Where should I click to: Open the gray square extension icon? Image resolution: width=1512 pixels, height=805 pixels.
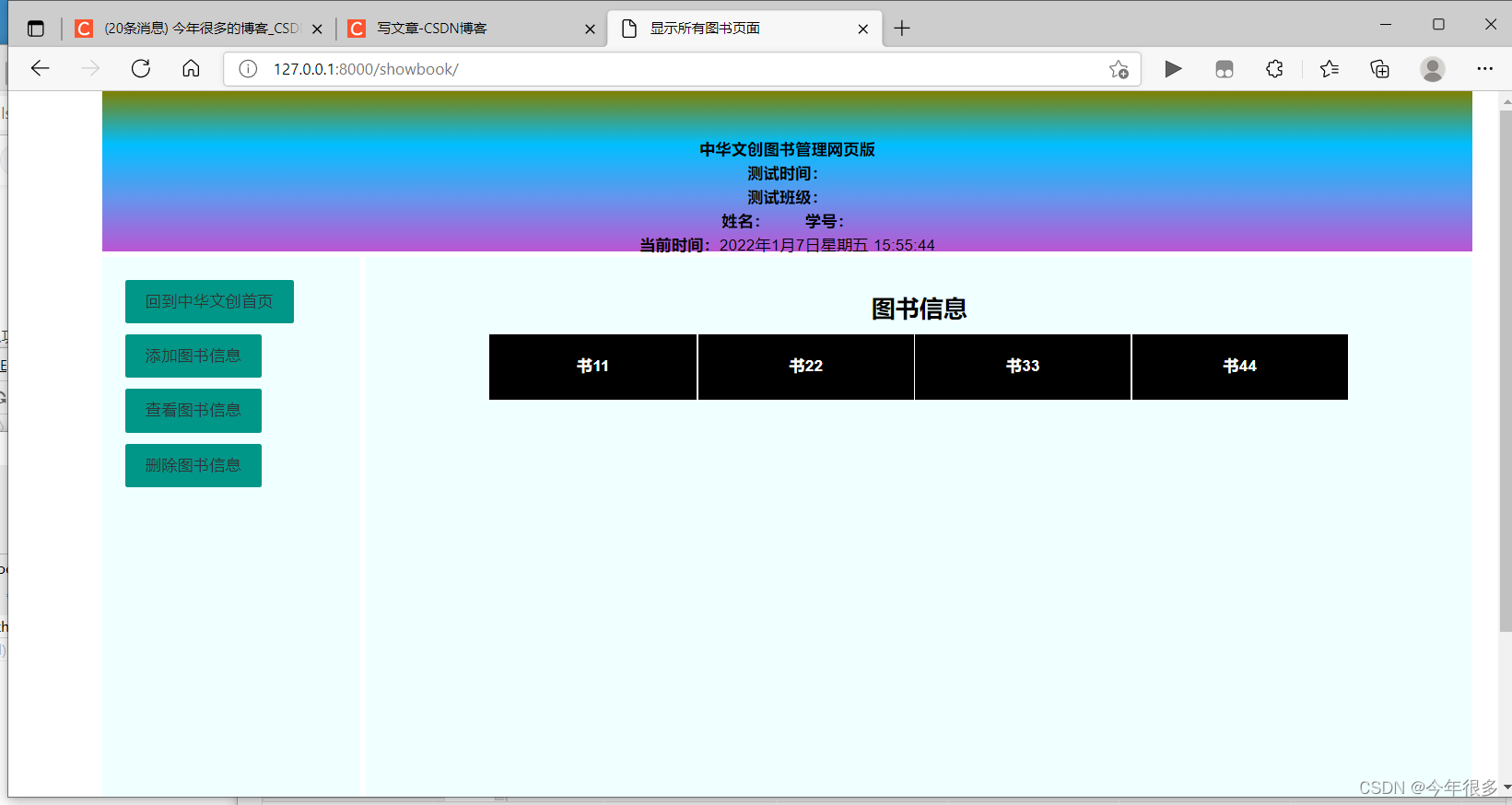click(1225, 69)
